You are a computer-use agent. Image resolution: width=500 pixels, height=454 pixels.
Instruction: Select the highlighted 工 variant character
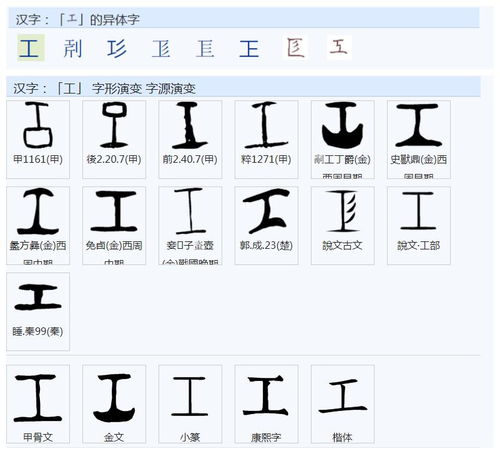(x=30, y=48)
